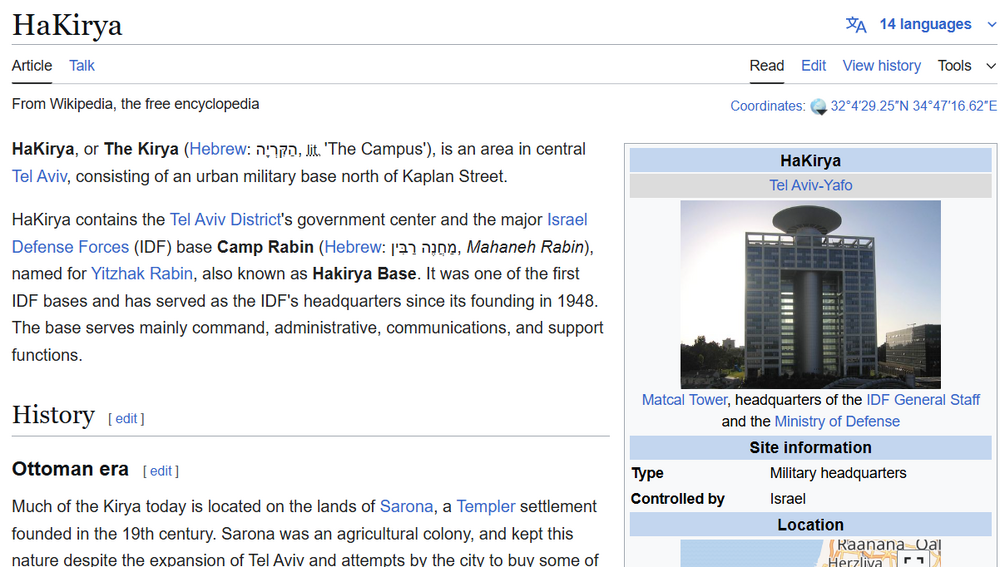The image size is (1000, 567).
Task: Click the language translation icon
Action: coord(856,25)
